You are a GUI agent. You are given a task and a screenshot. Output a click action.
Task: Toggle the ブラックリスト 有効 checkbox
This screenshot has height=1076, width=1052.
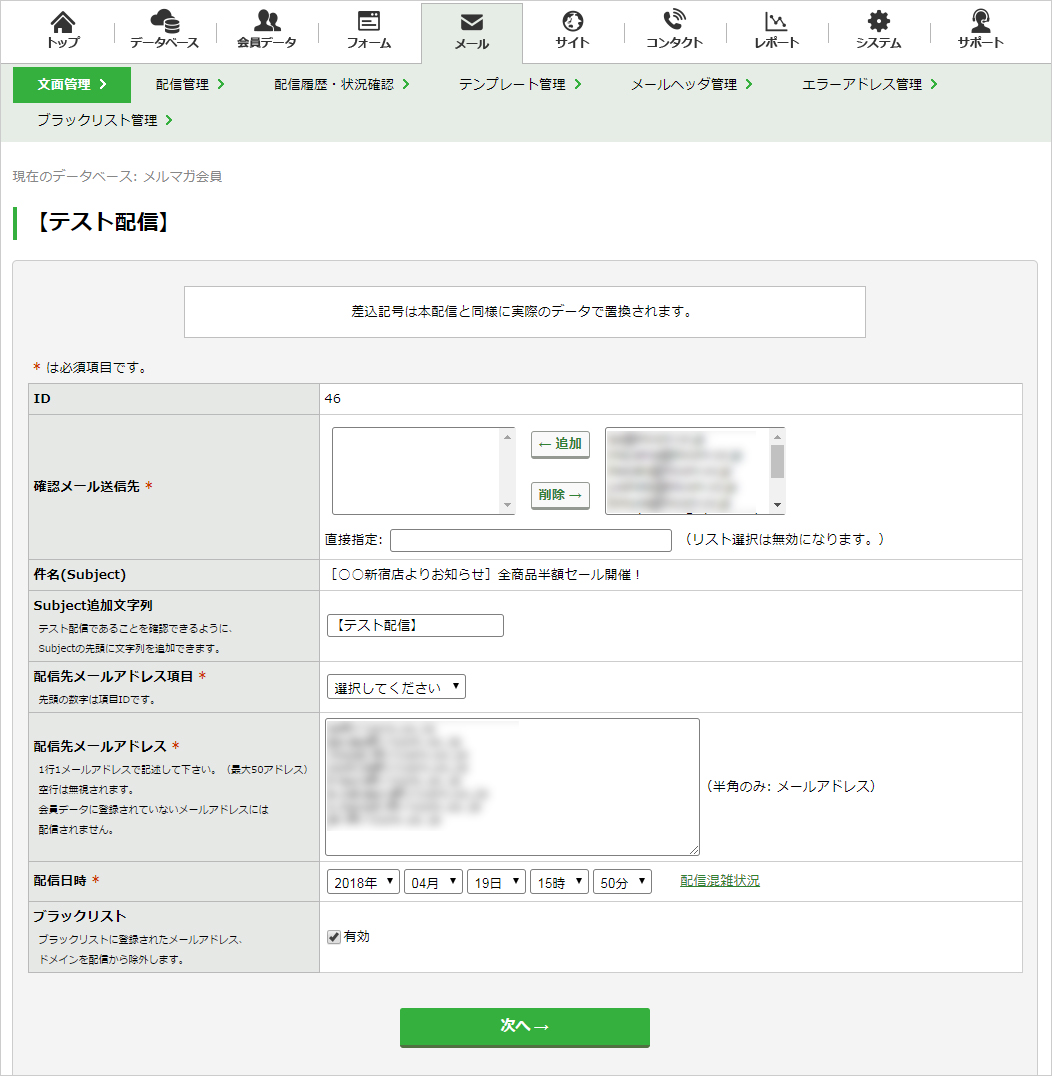[x=334, y=937]
